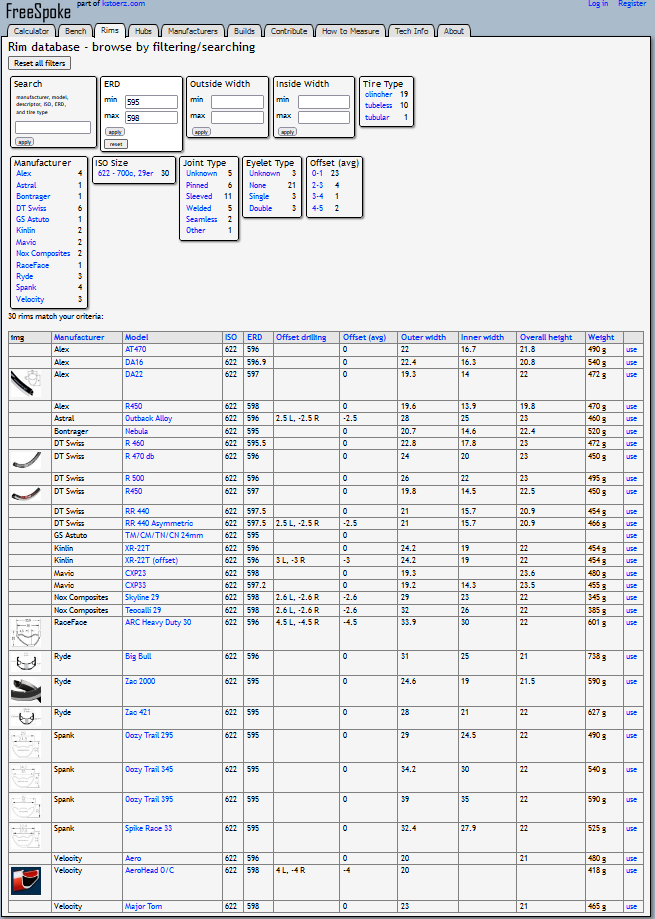Sort the table by Weight column header
The width and height of the screenshot is (655, 919).
coord(601,337)
